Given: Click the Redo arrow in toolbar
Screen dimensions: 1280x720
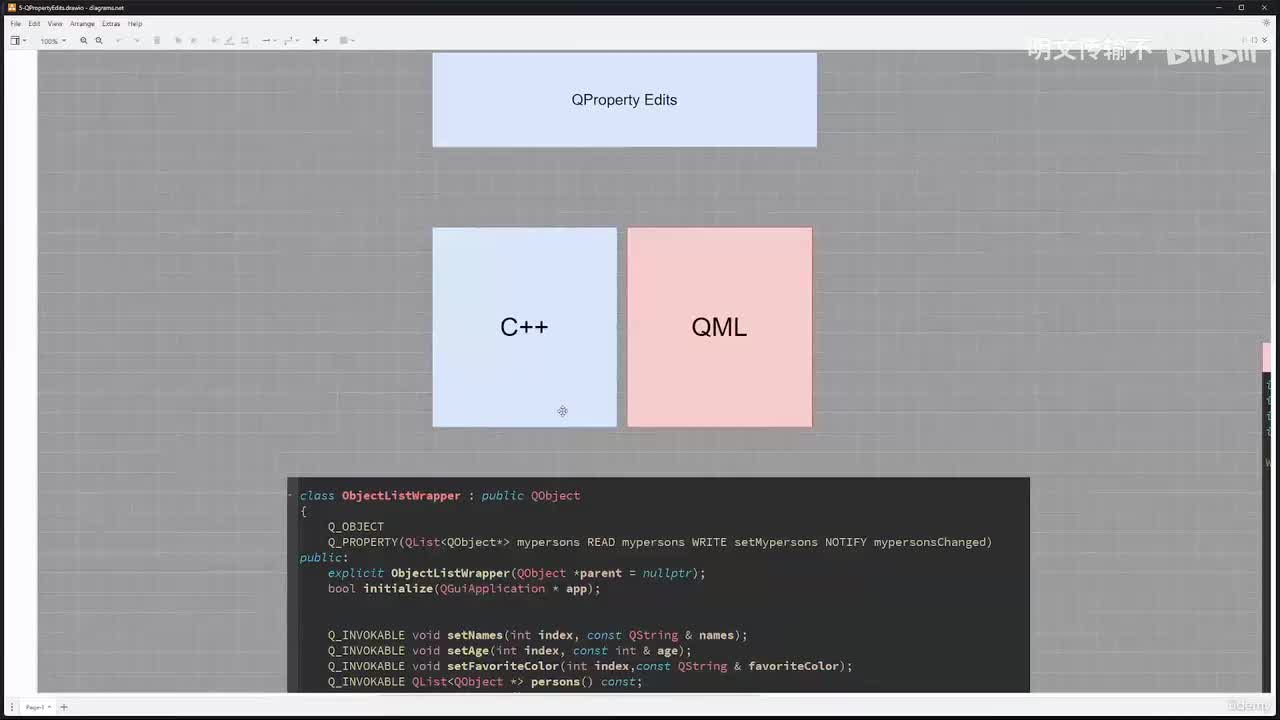Looking at the screenshot, I should tap(135, 41).
